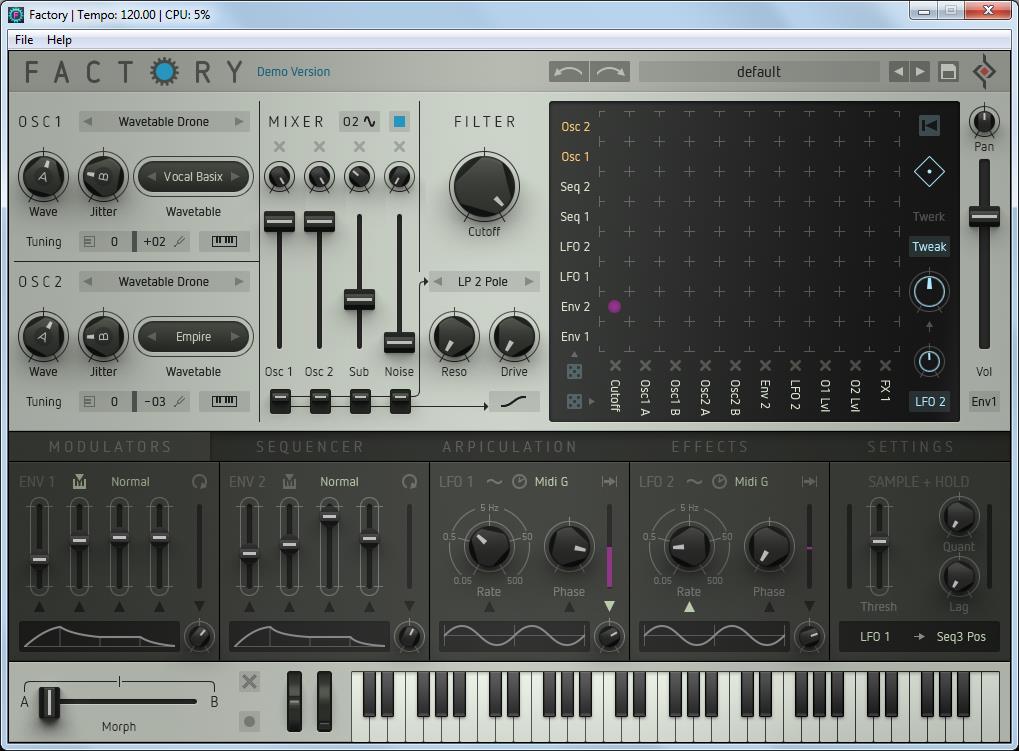
Task: Click ENV 1 trigger mode icon
Action: coord(79,481)
